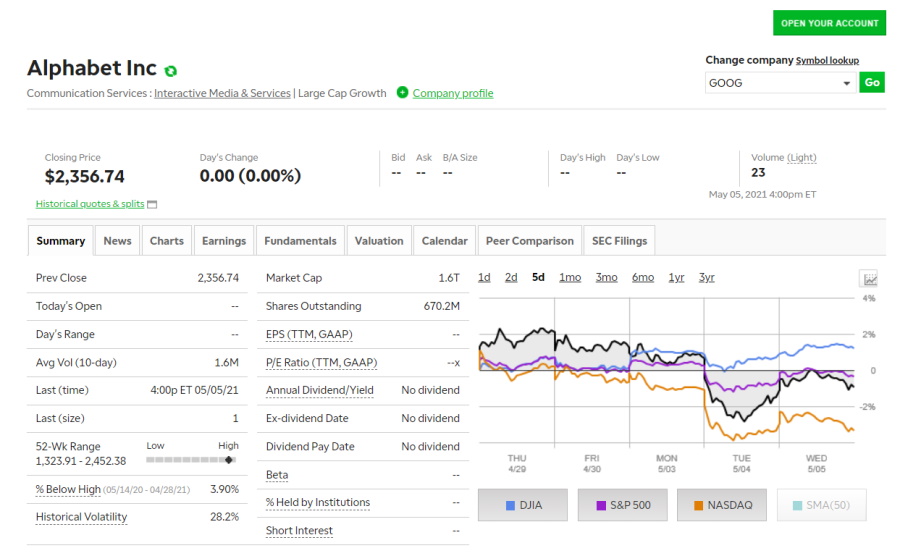Click the Short Interest term
The image size is (900, 556).
299,531
